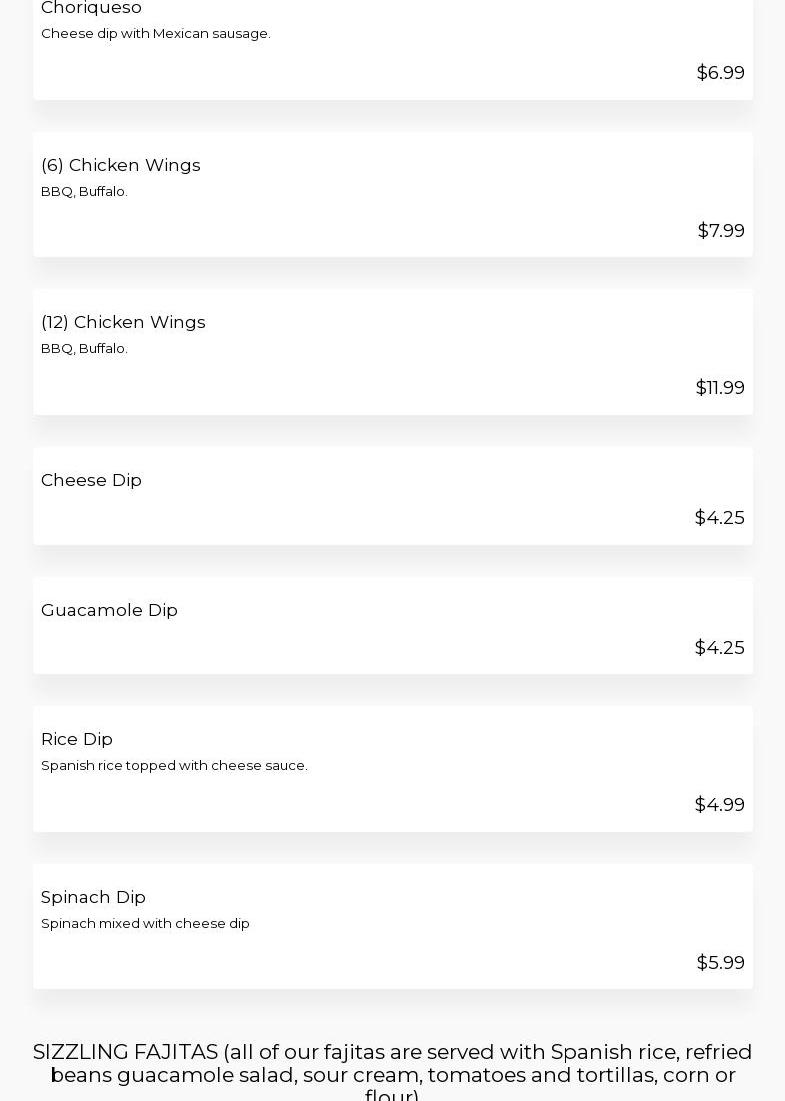Viewport: 785px width, 1101px height.
Task: Click the $7.99 price for six wings
Action: 720,231
